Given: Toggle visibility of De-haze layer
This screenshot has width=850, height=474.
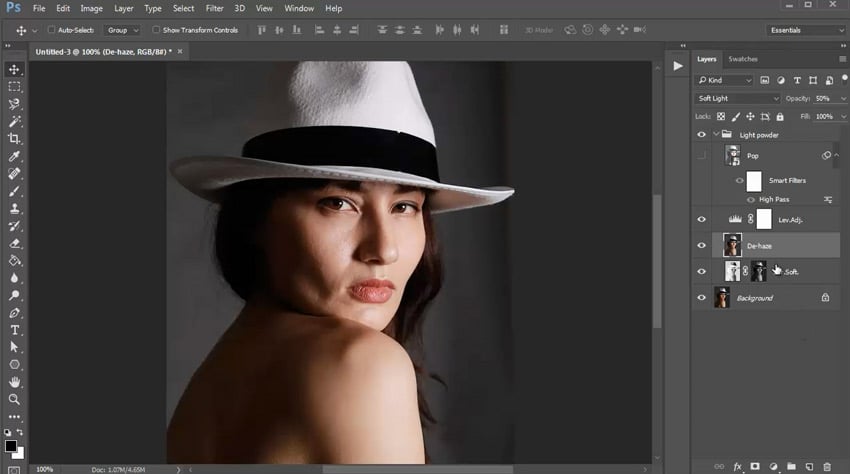Looking at the screenshot, I should [701, 245].
